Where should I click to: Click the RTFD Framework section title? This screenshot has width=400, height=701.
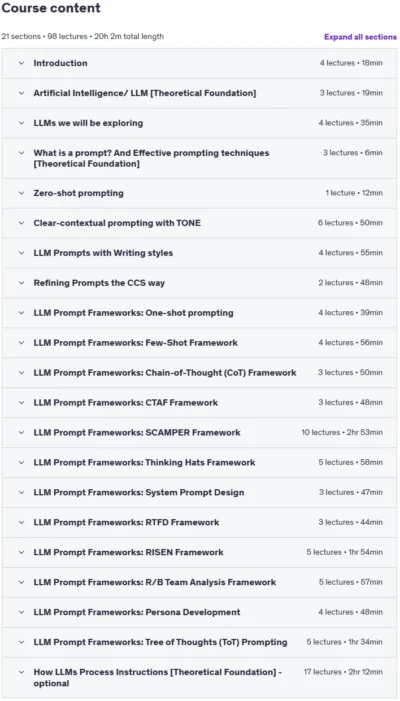coord(126,523)
